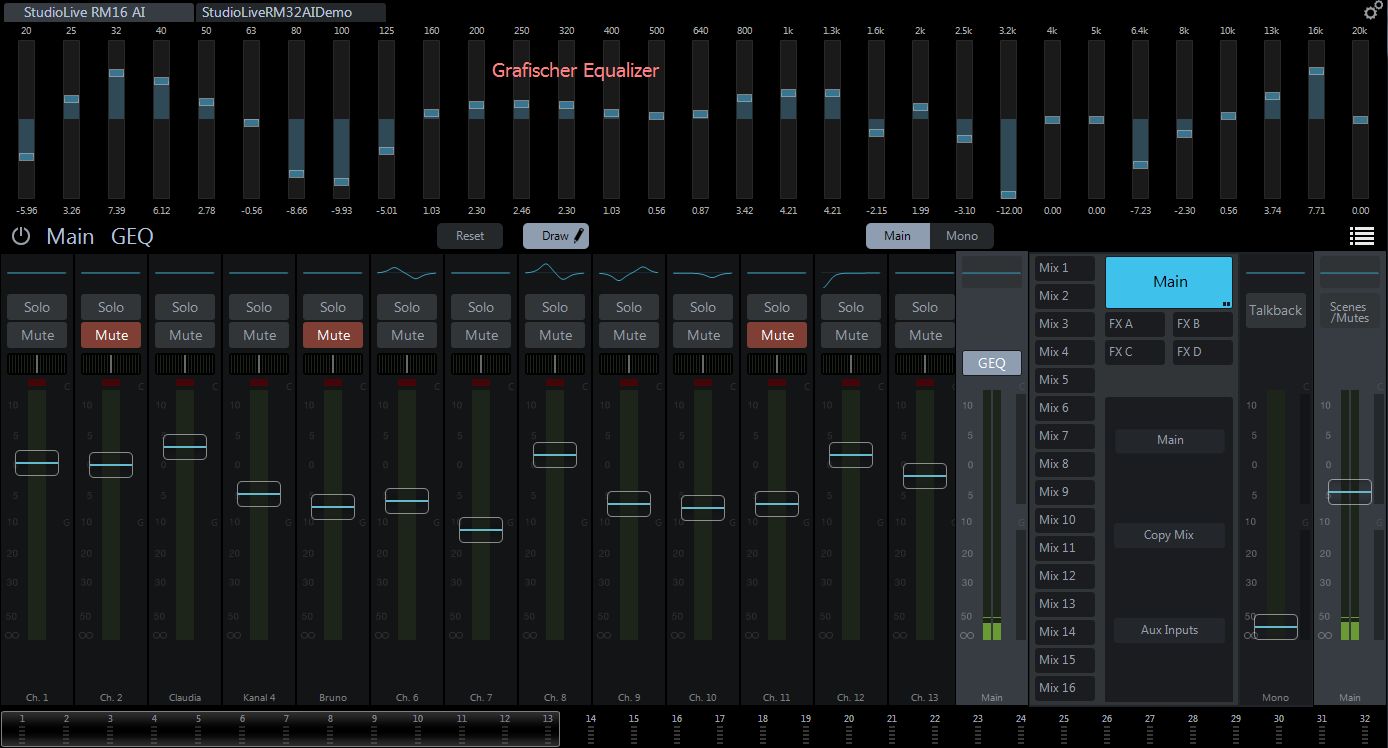1388x748 pixels.
Task: Click the Bruno channel pan control
Action: (333, 364)
